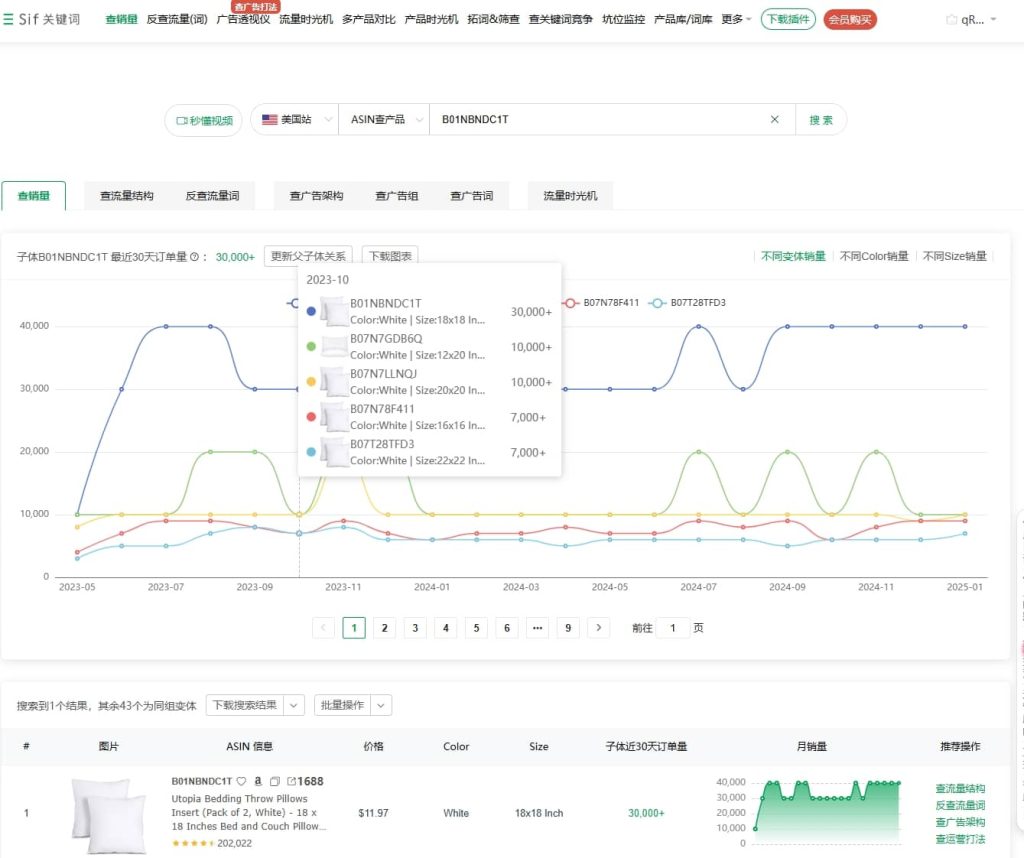
Task: Clear the ASIN search field with the X icon
Action: point(774,119)
